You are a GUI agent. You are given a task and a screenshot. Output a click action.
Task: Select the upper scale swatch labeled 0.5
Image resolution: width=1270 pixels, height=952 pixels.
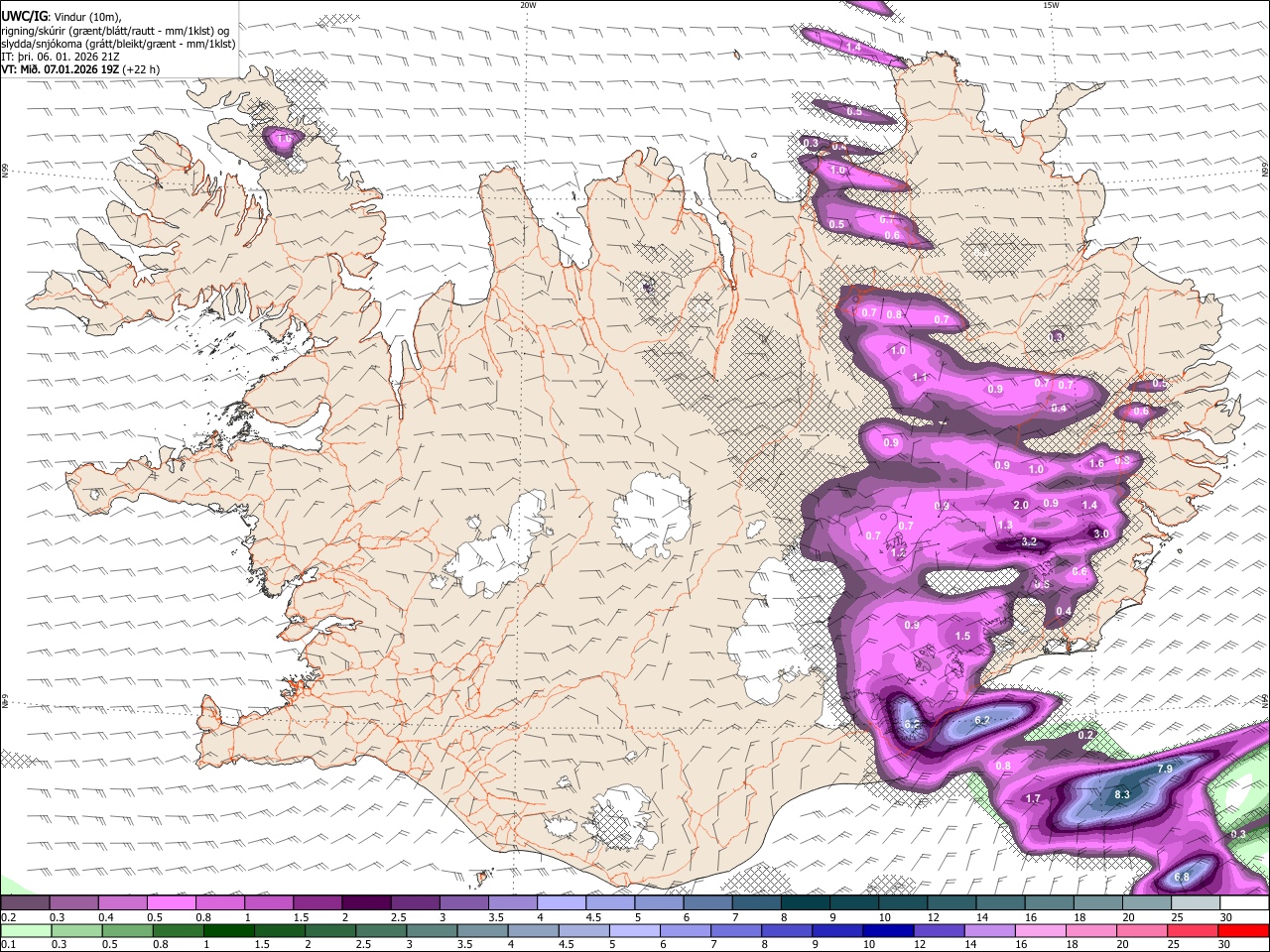point(171,902)
